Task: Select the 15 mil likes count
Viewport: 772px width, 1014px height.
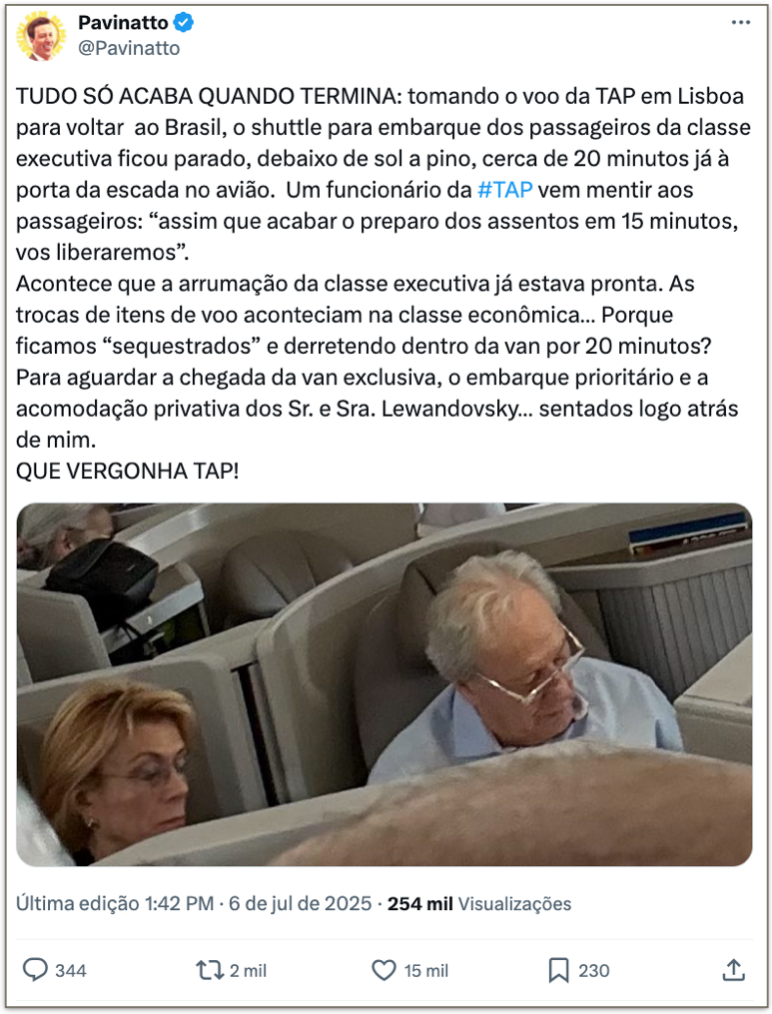Action: 426,971
